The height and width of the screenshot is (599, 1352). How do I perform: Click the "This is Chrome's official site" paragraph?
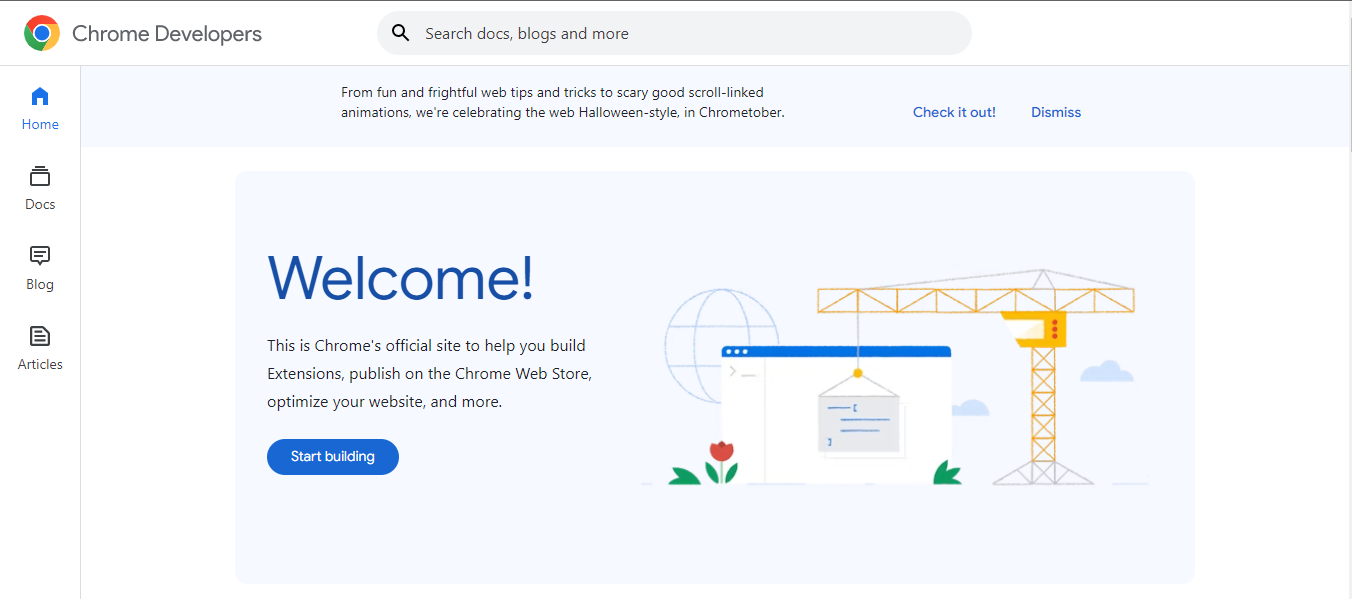pos(429,374)
